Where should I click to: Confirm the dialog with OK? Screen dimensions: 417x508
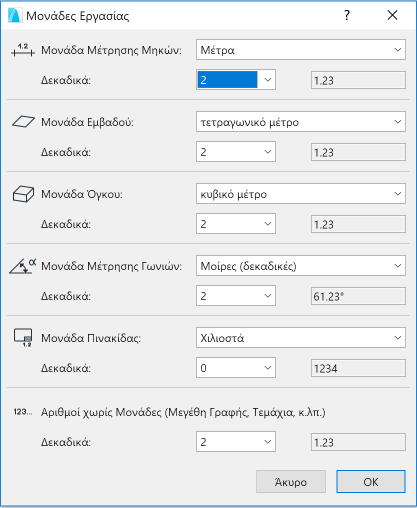point(371,482)
